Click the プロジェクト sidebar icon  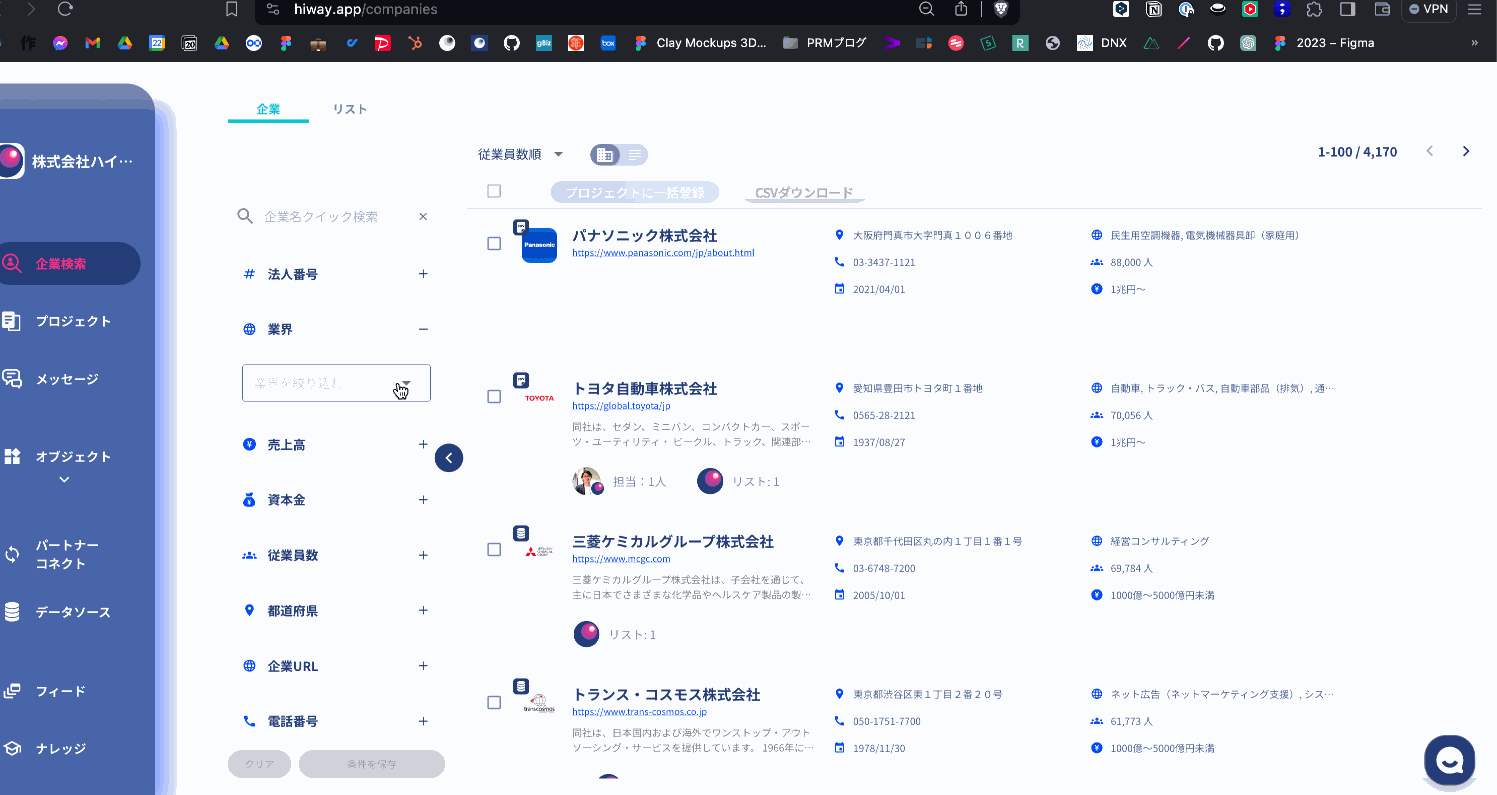pos(11,321)
